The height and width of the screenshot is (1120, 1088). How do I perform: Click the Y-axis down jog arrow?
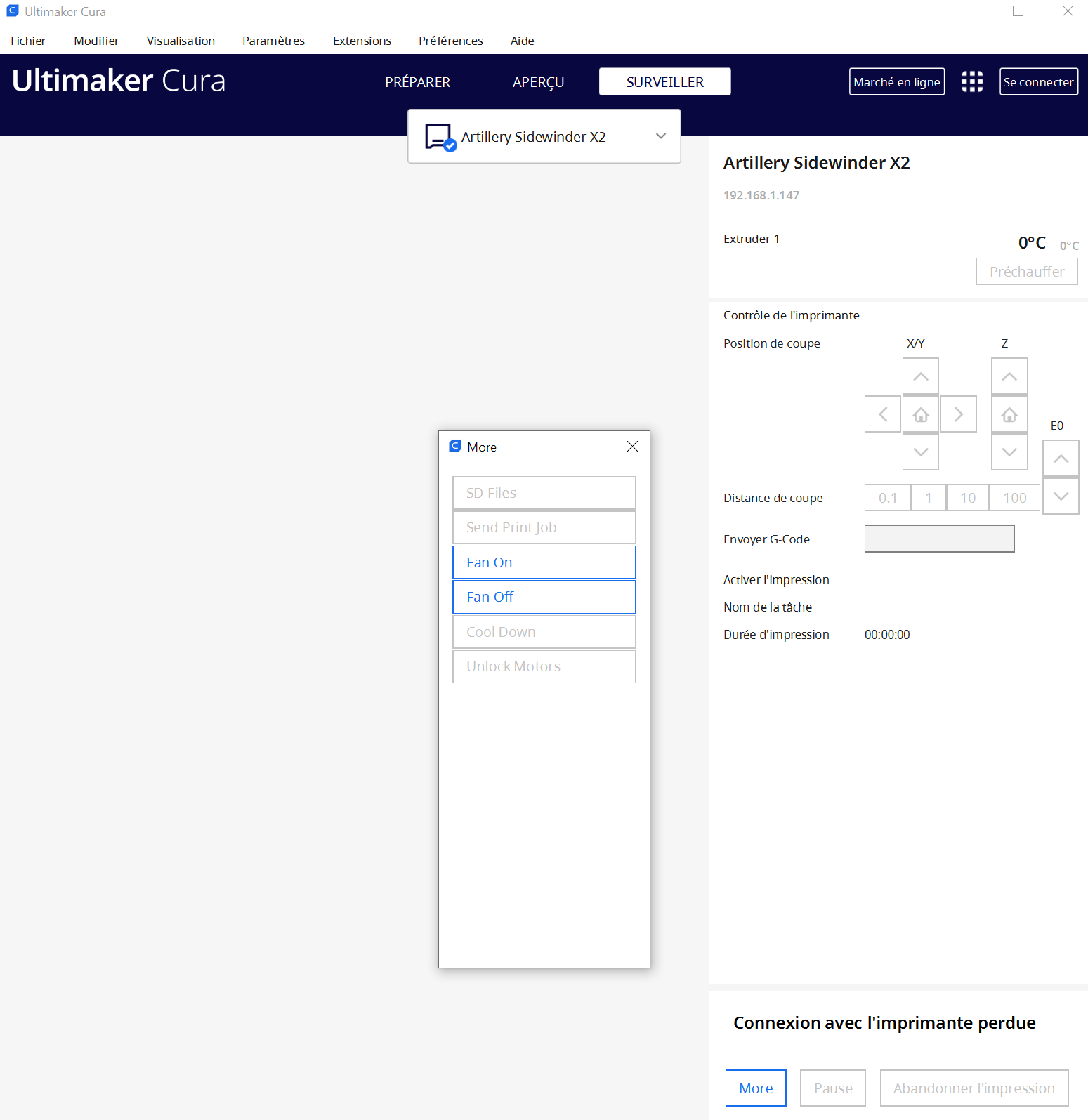[921, 452]
